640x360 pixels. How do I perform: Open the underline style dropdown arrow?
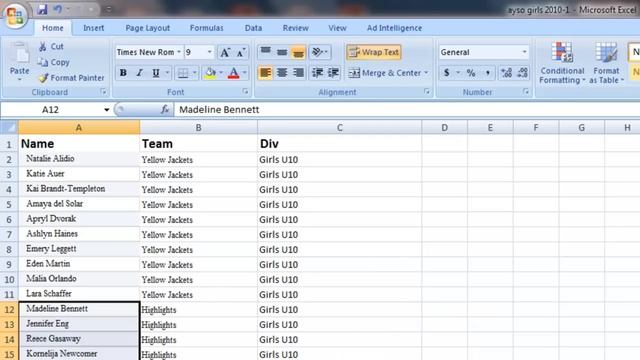[167, 73]
